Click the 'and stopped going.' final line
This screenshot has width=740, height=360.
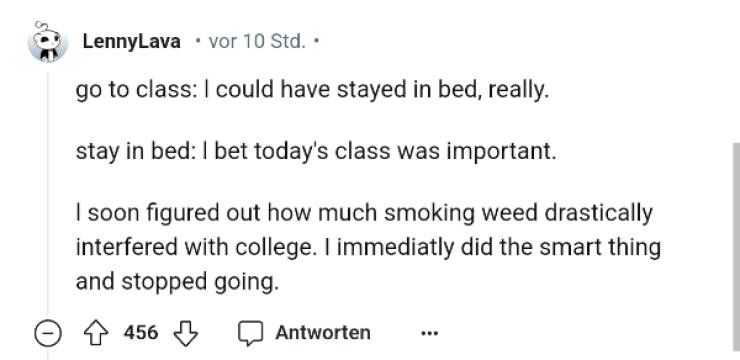coord(175,283)
